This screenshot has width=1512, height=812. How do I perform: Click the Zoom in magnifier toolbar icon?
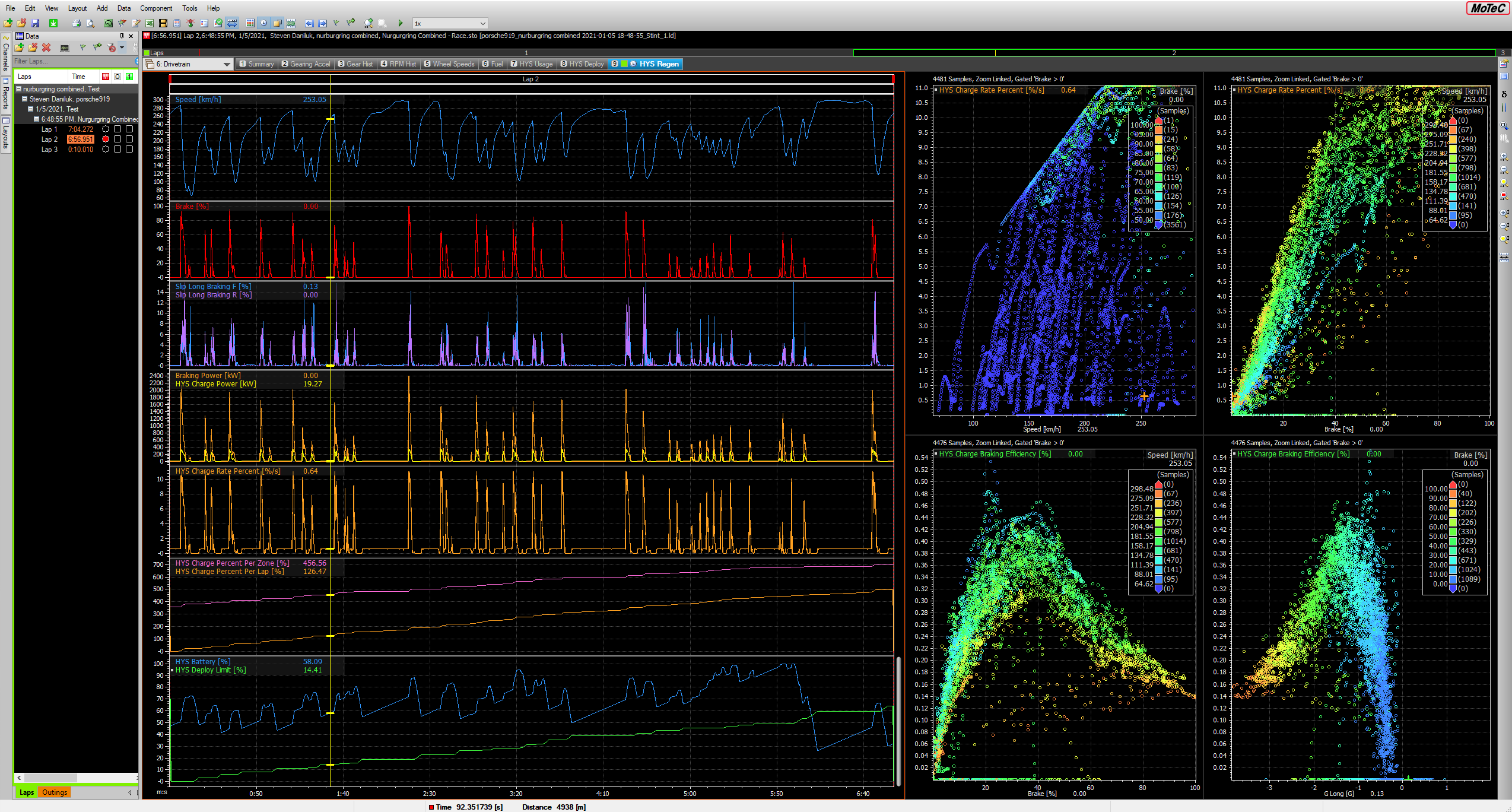(368, 23)
